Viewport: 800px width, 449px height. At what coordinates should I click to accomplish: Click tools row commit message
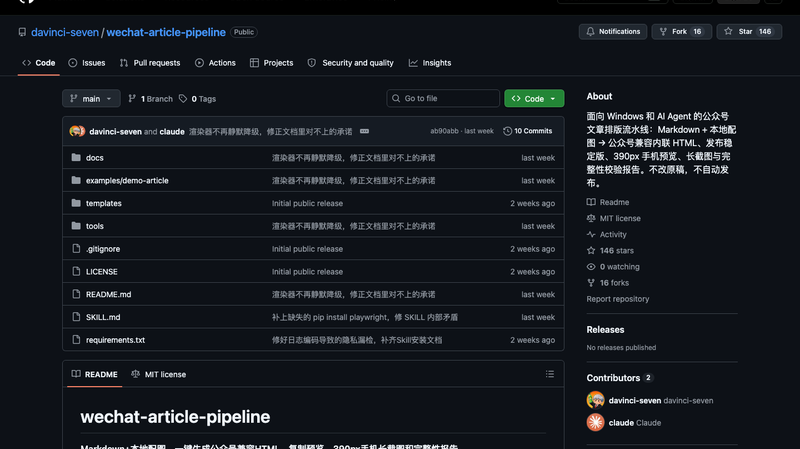point(354,226)
